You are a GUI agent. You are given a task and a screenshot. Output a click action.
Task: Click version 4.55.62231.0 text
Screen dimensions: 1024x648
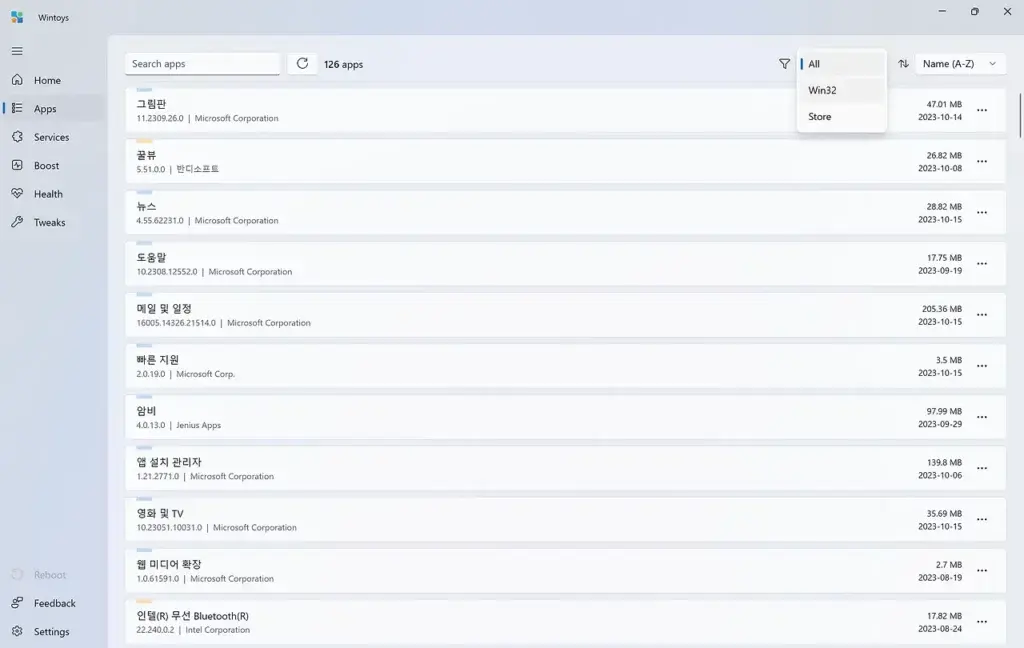coord(160,221)
